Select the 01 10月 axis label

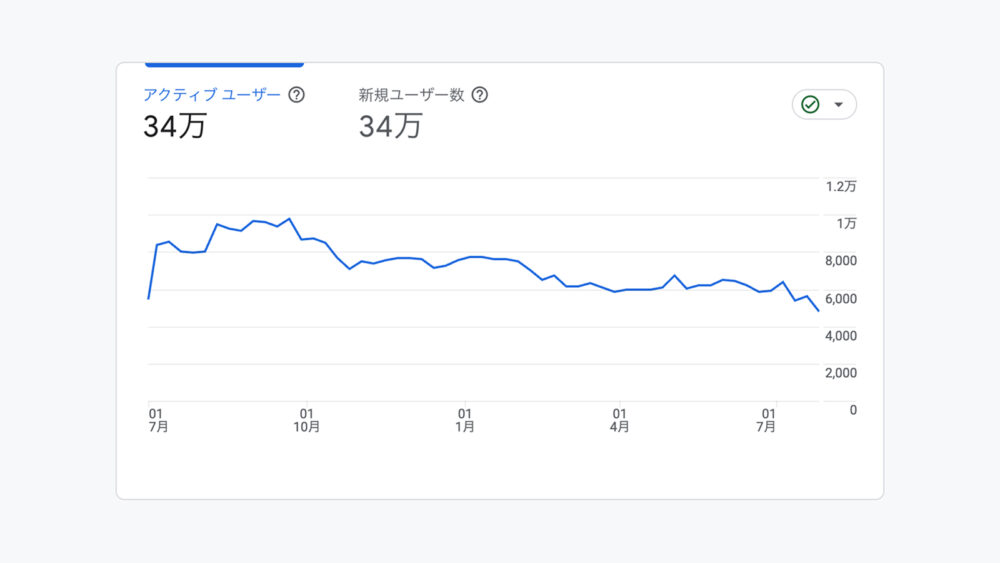(x=307, y=420)
